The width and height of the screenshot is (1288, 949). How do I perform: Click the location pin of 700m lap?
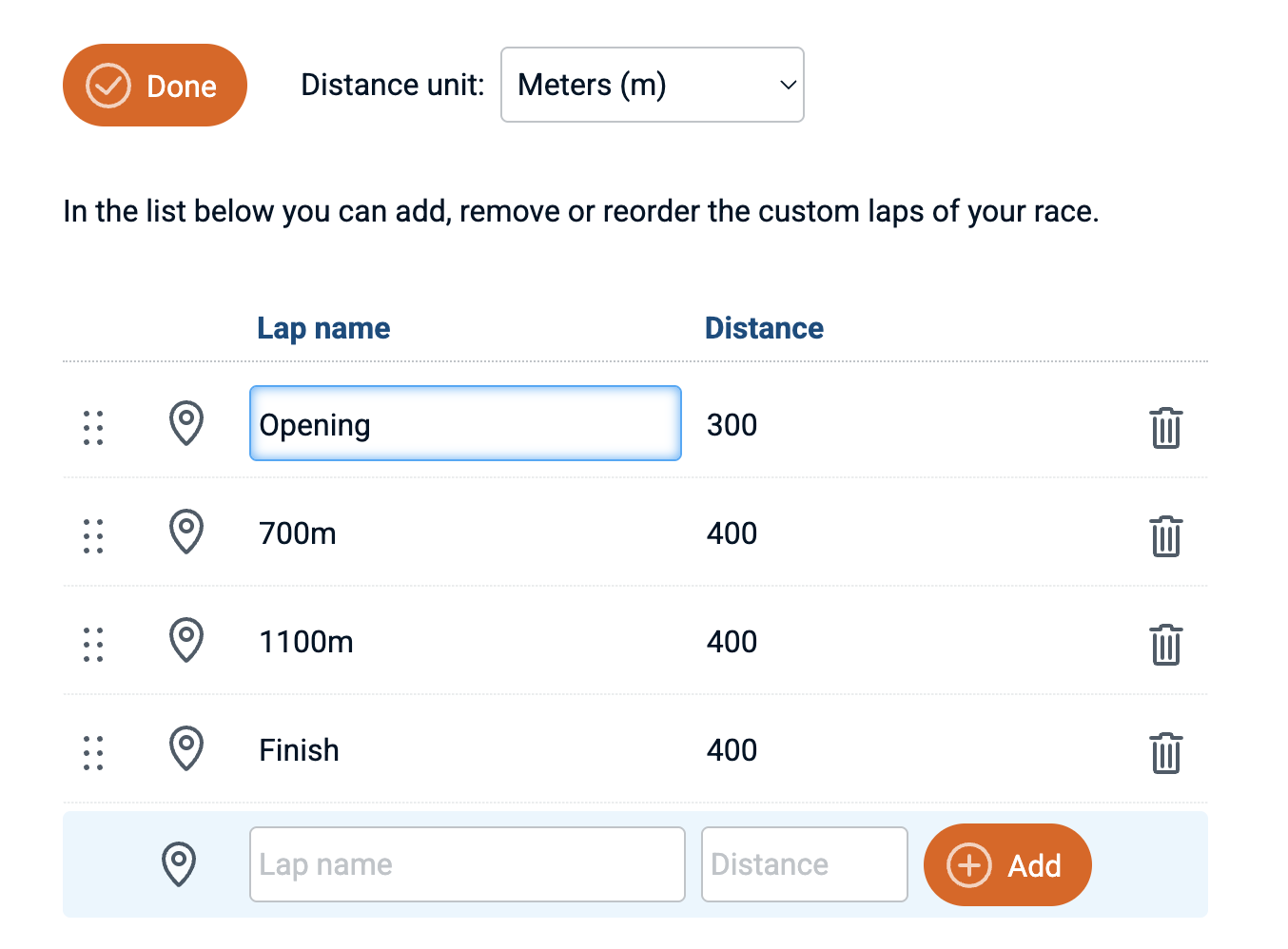[186, 532]
